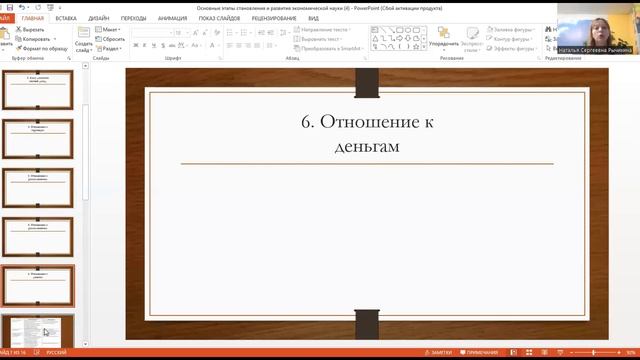
Task: Choose the star shape in gallery
Action: click(416, 47)
